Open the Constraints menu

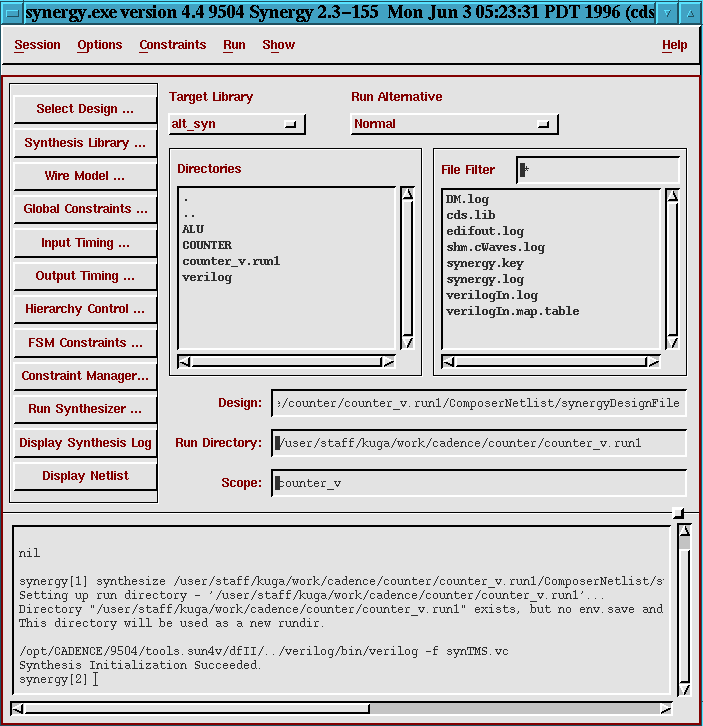point(172,45)
